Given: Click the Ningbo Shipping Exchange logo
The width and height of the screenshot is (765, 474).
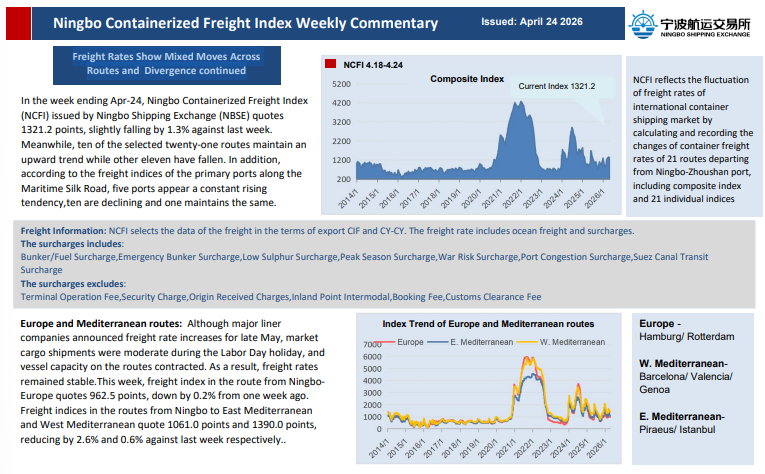Looking at the screenshot, I should click(x=689, y=23).
